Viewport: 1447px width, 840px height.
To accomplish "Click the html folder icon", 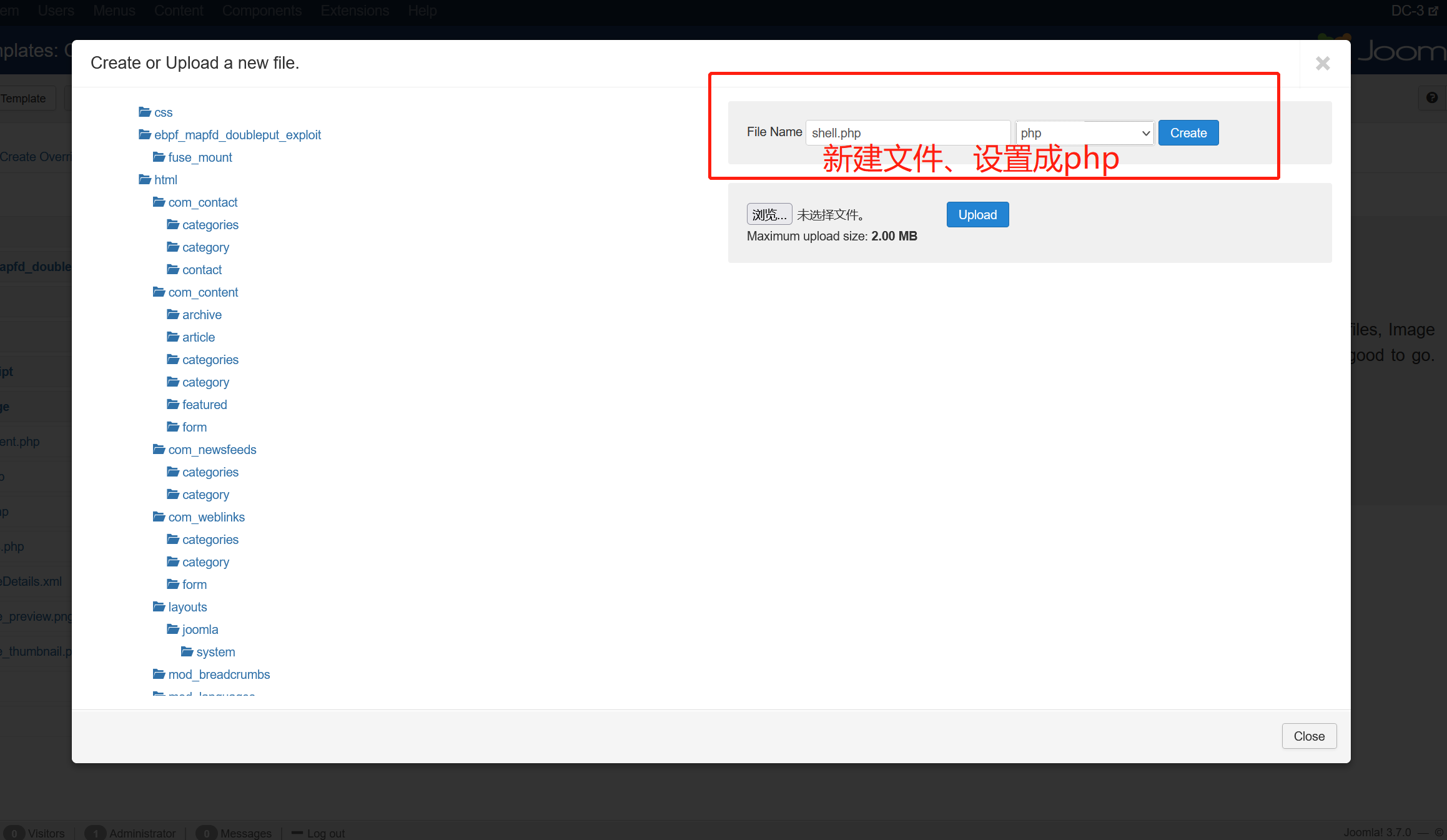I will 145,180.
